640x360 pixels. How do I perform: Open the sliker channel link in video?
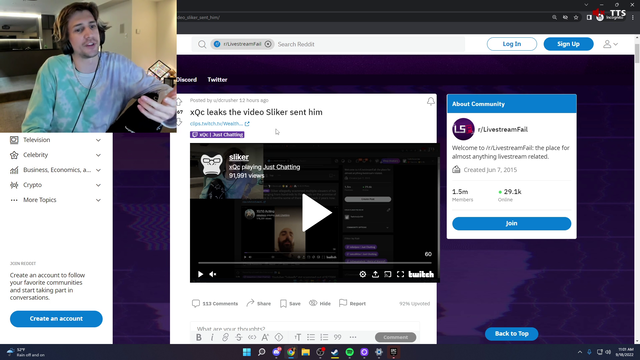(239, 157)
